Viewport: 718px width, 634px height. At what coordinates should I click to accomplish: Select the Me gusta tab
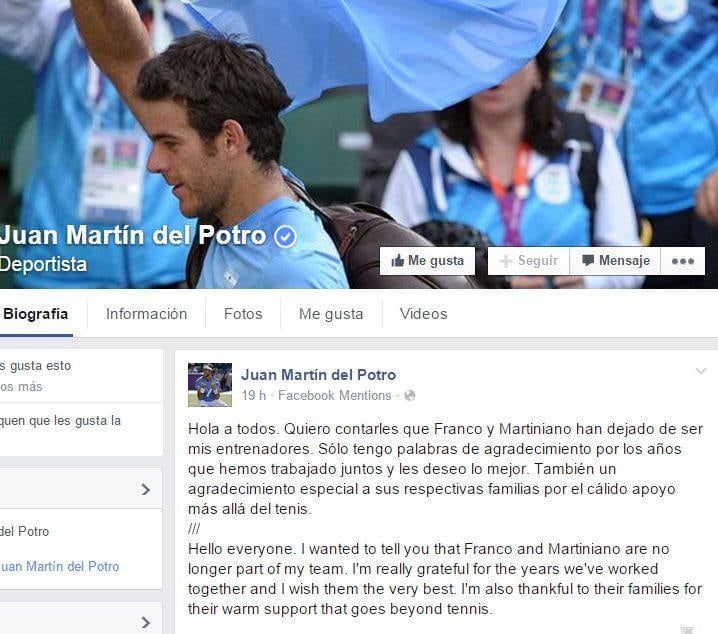pyautogui.click(x=331, y=314)
